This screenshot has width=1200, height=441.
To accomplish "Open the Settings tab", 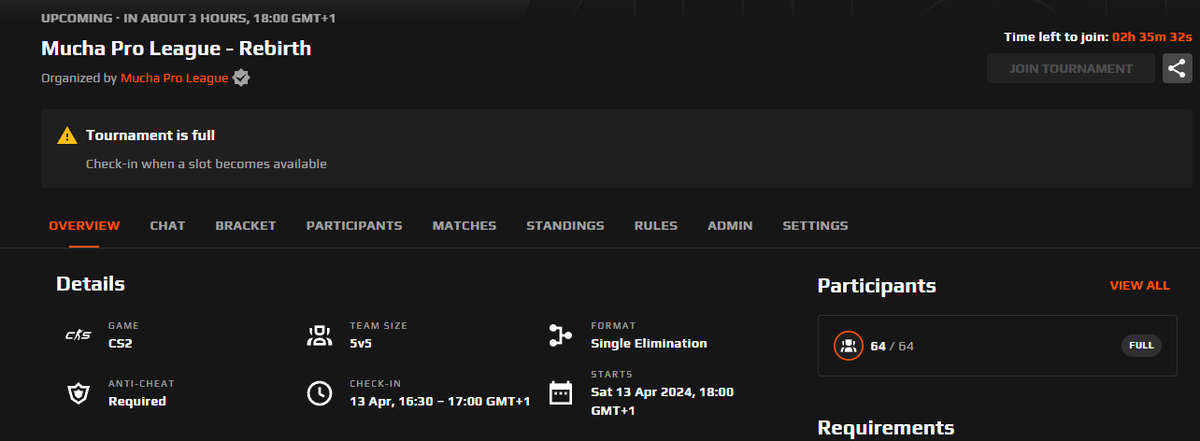I will click(815, 226).
